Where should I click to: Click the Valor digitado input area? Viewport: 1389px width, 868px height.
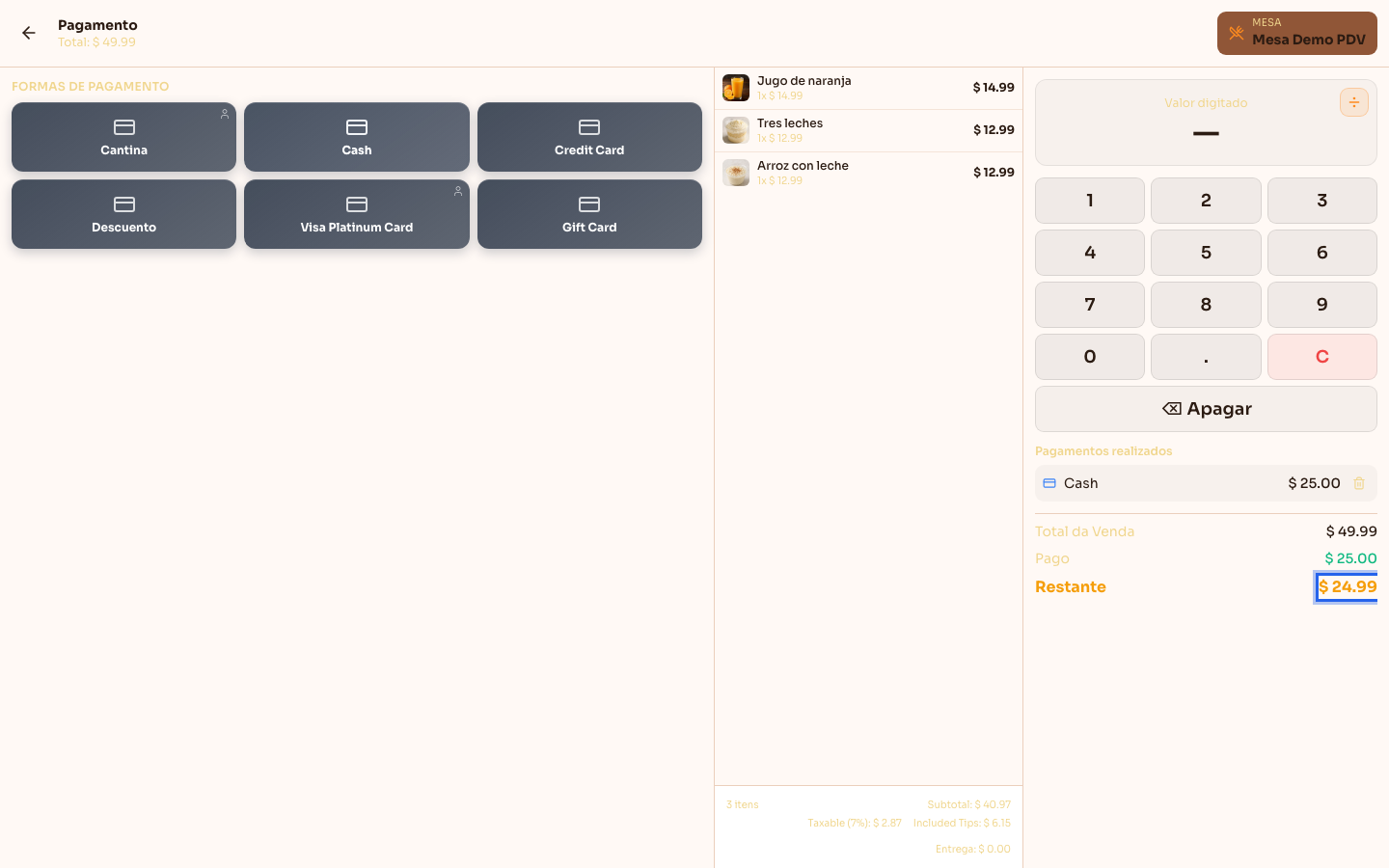pos(1206,122)
